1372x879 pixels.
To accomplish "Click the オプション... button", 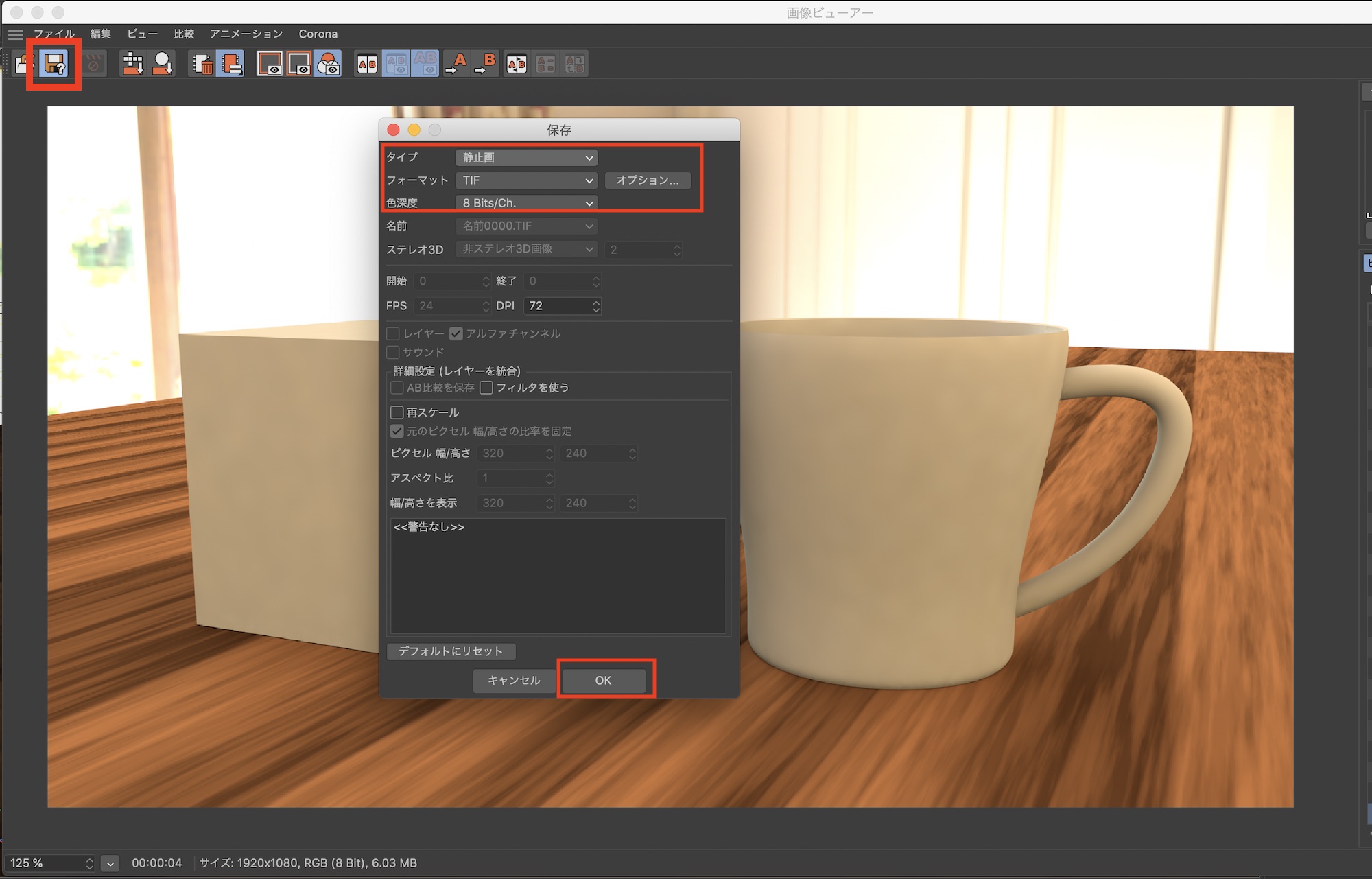I will tap(647, 180).
